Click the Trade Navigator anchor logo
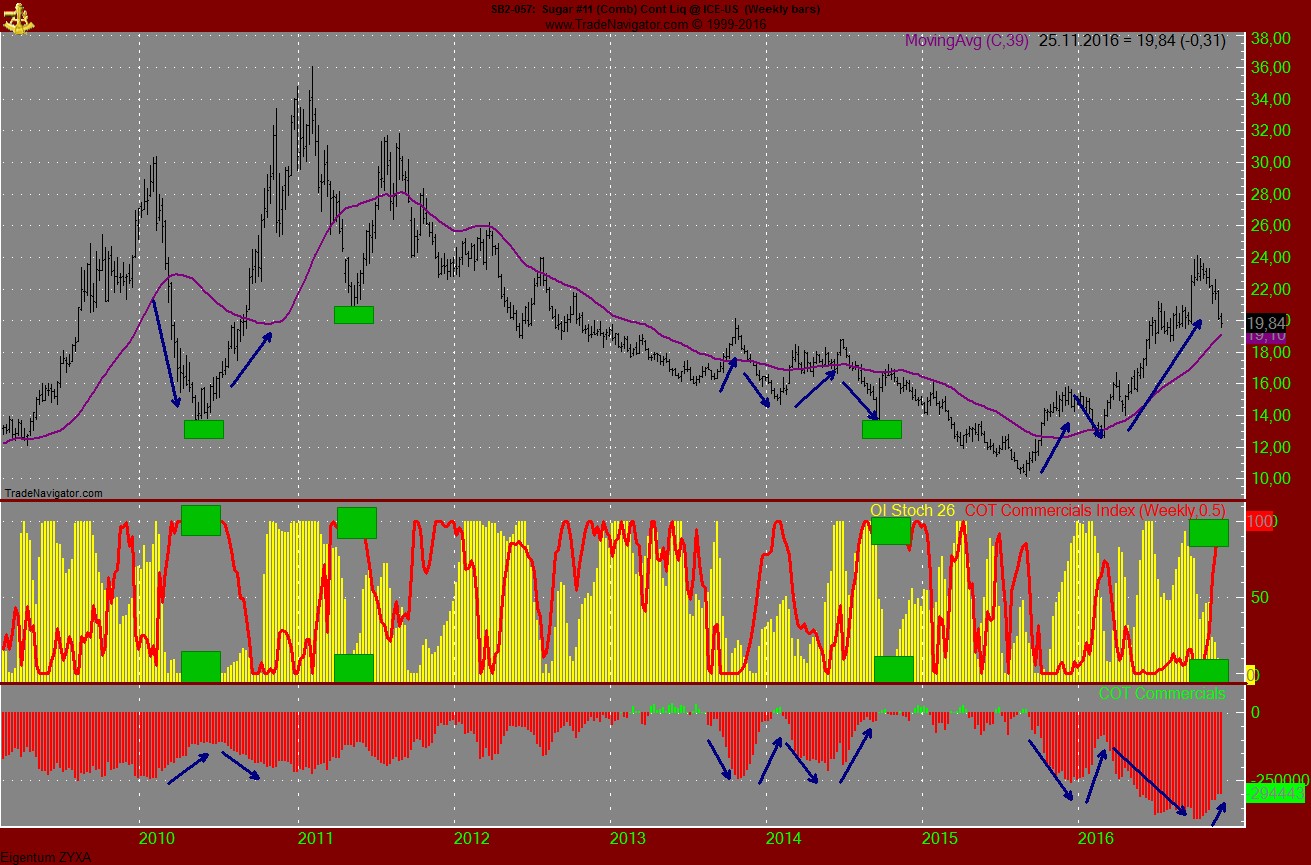The height and width of the screenshot is (865, 1311). (20, 17)
